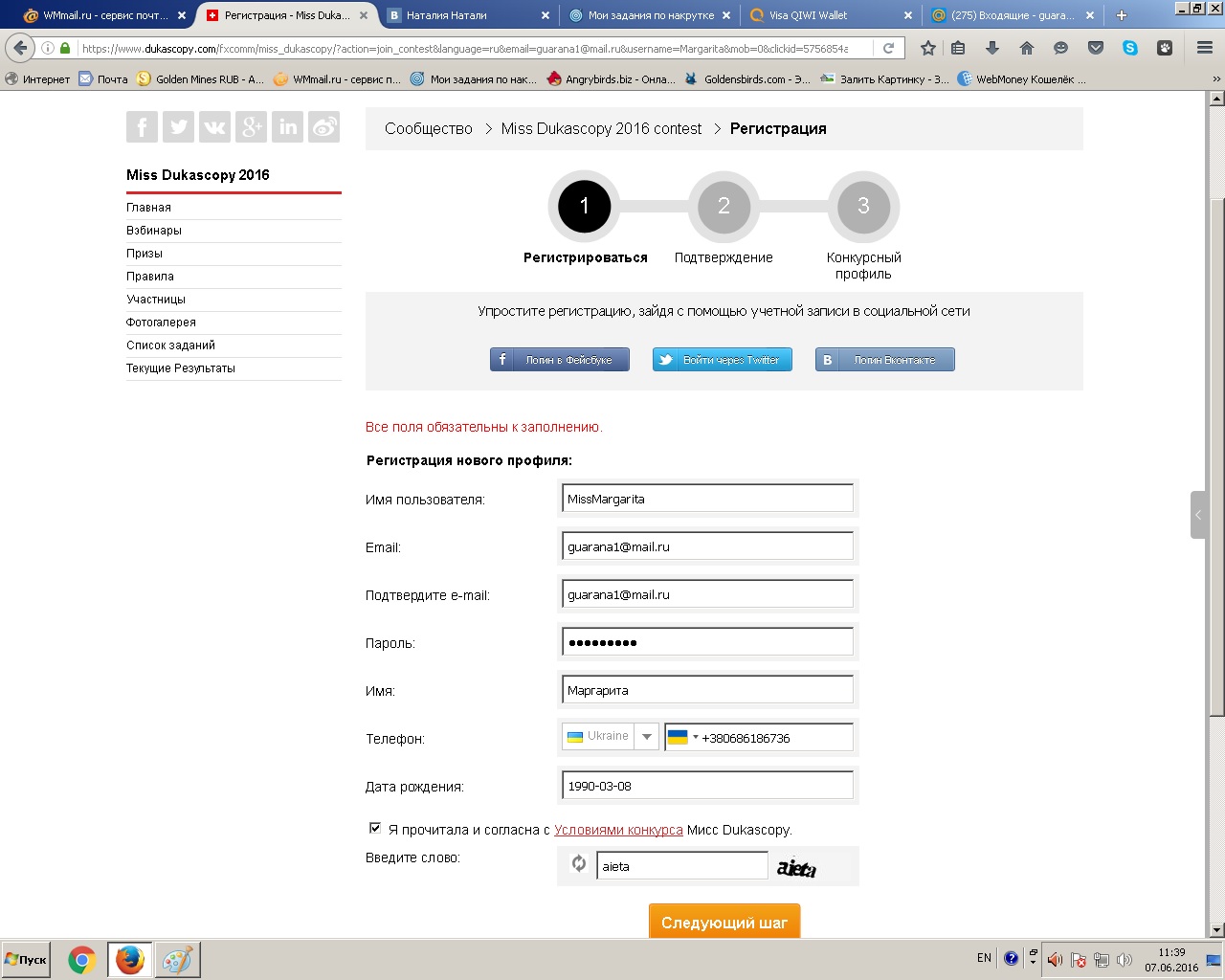Image resolution: width=1225 pixels, height=980 pixels.
Task: Go back with the browser back arrow
Action: pyautogui.click(x=20, y=48)
